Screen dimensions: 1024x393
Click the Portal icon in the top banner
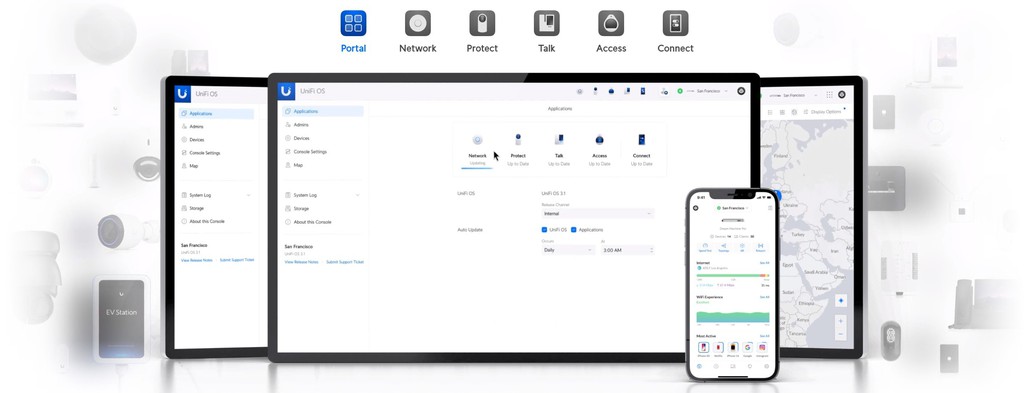tap(353, 24)
